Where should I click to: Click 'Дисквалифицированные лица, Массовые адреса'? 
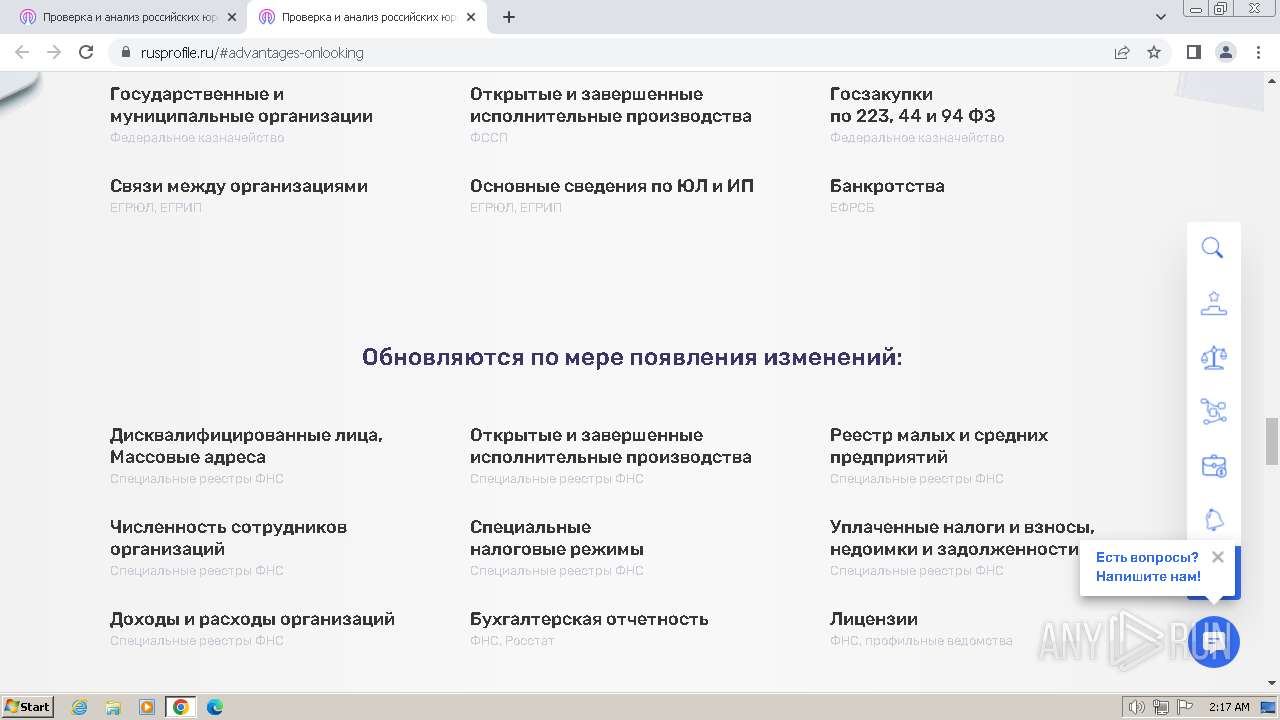(246, 446)
